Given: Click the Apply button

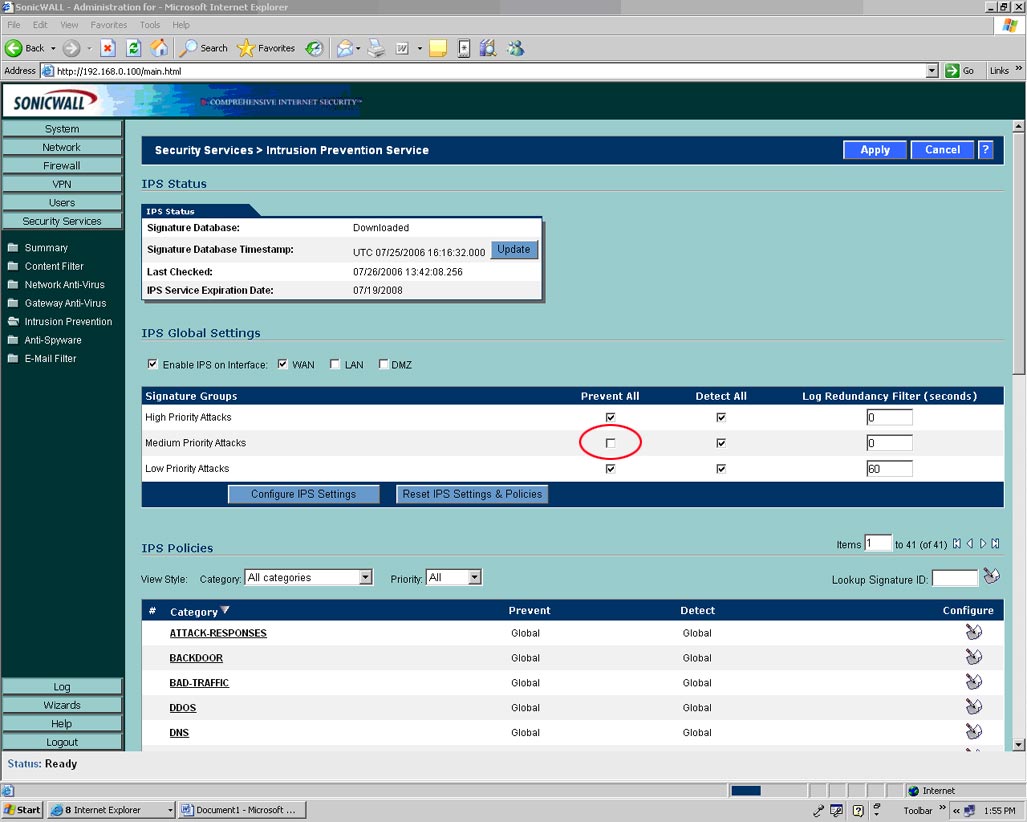Looking at the screenshot, I should [x=874, y=150].
